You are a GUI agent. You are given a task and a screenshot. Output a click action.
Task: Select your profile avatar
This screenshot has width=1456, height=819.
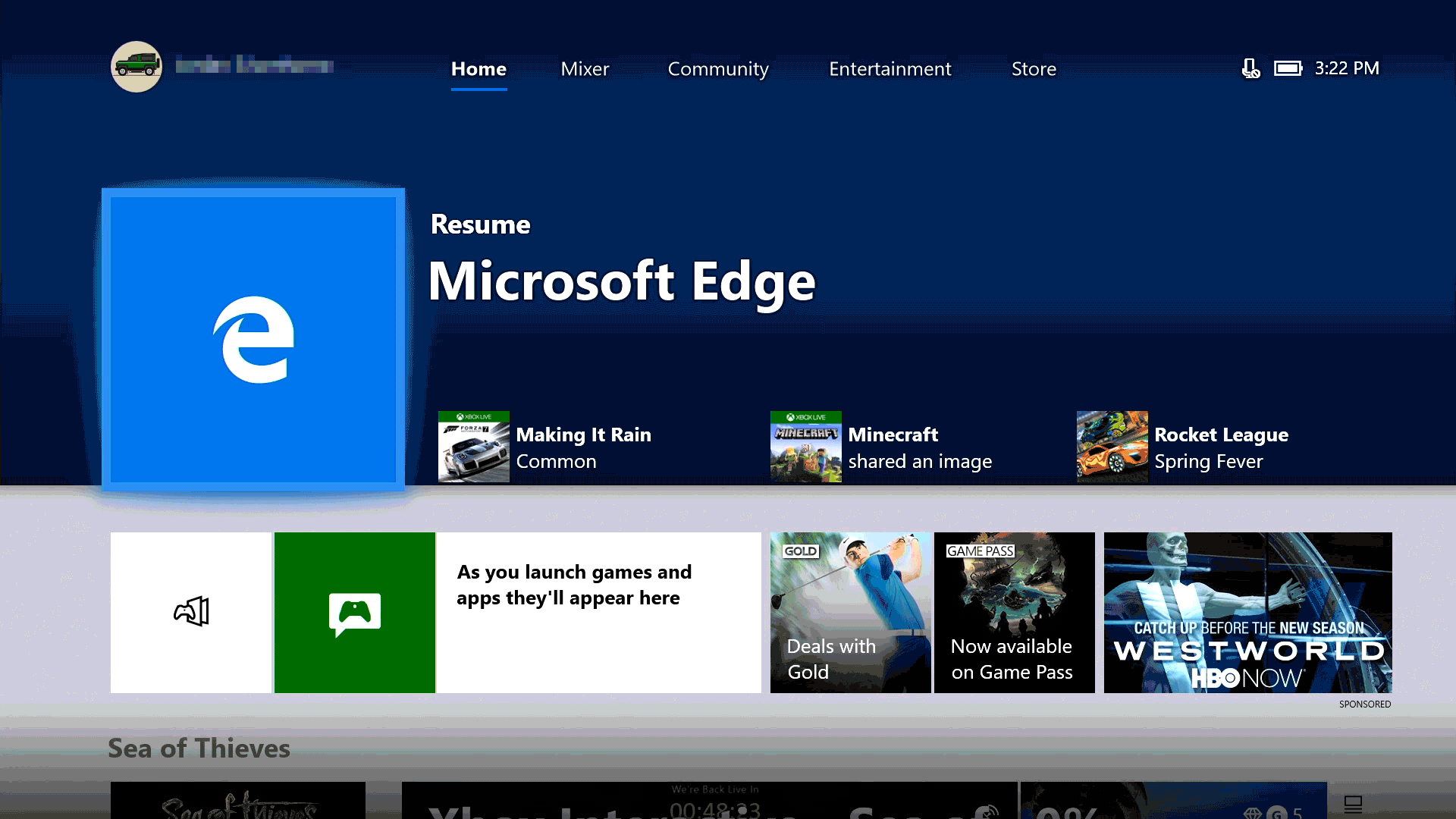(136, 66)
